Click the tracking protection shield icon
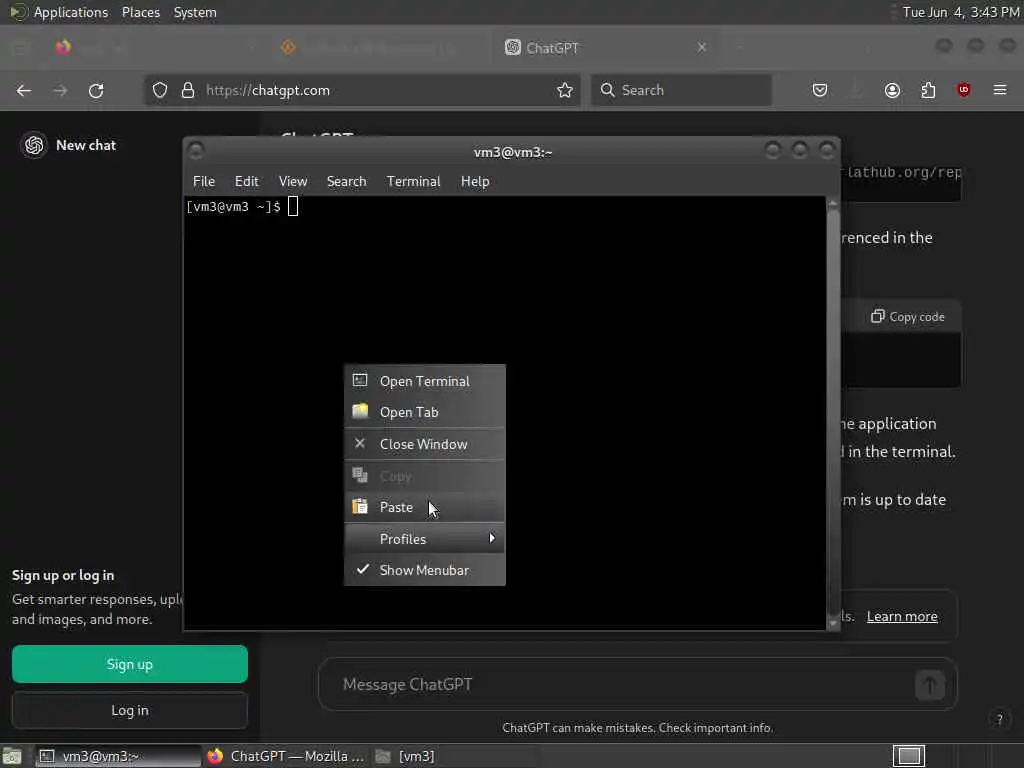 point(160,90)
